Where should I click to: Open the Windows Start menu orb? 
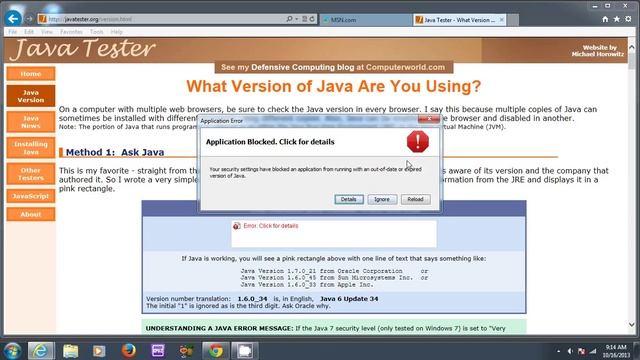tap(12, 351)
